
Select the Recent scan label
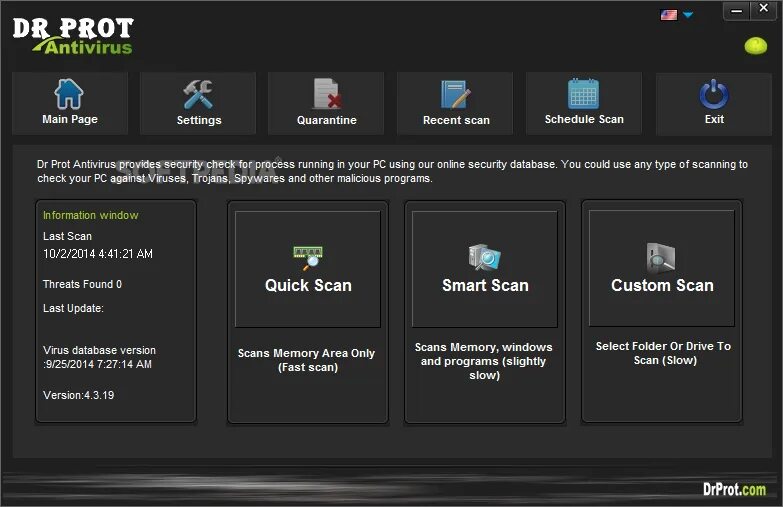456,120
